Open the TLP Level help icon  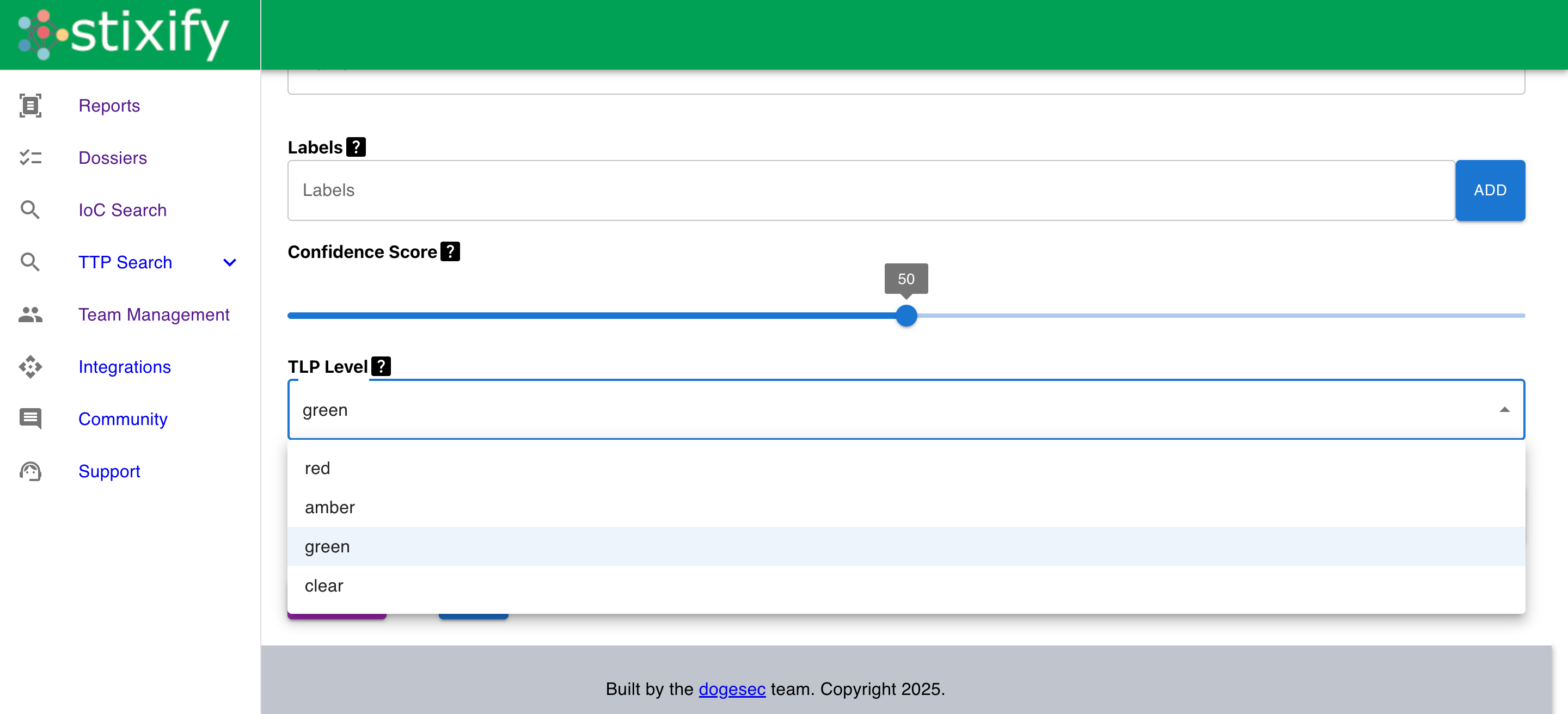[381, 366]
